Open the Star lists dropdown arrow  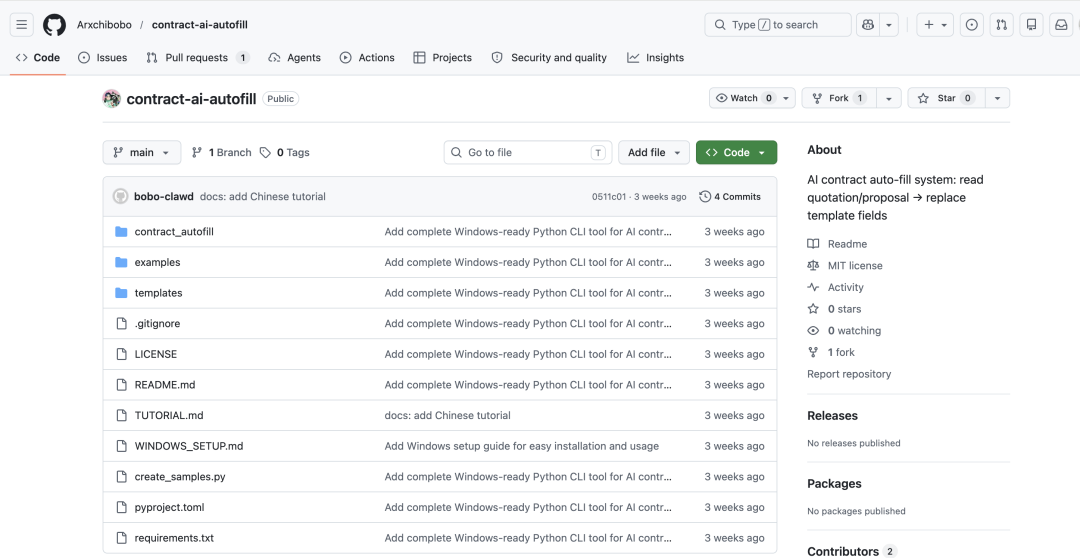(997, 99)
